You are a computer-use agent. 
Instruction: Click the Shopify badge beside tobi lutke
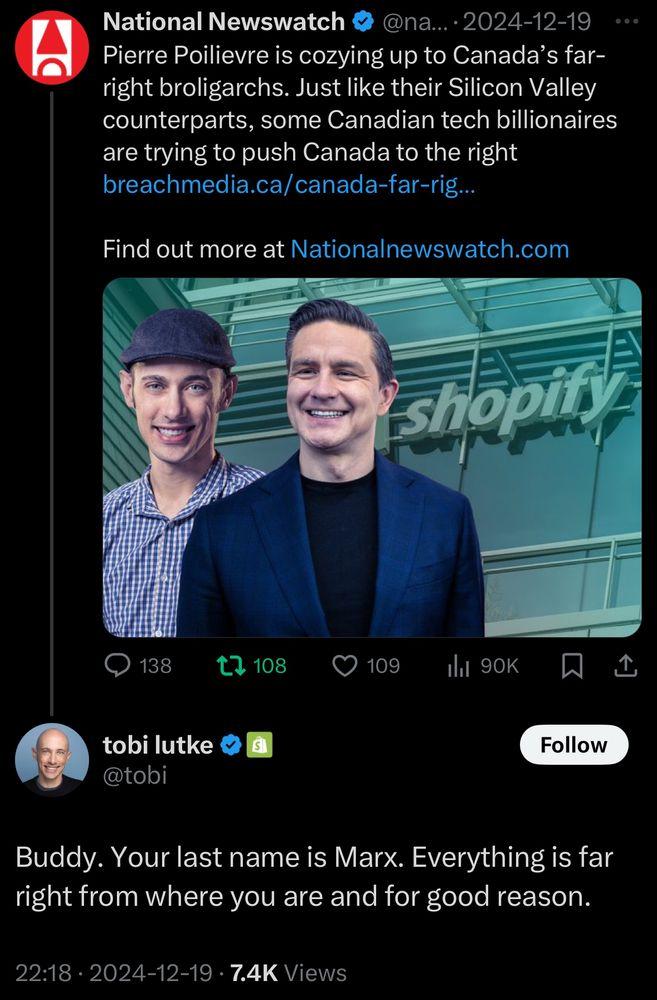[260, 744]
